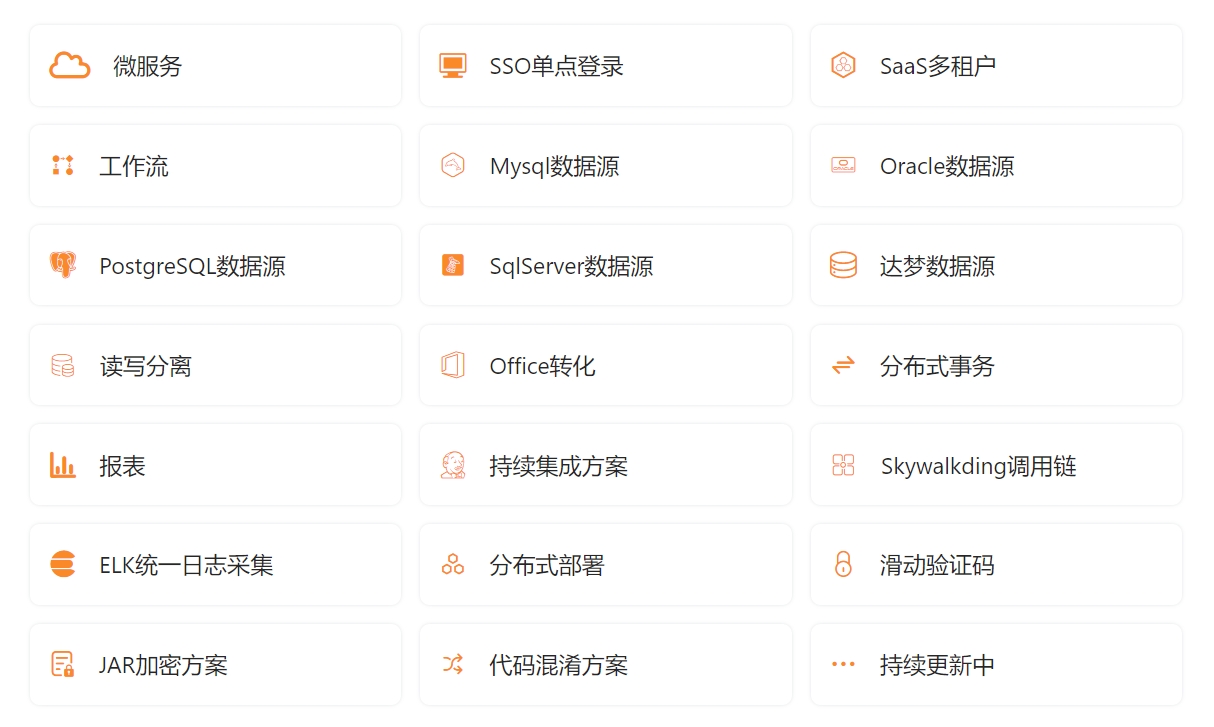Click the hexagon icon for SaaS多租户
This screenshot has width=1214, height=727.
coord(843,66)
